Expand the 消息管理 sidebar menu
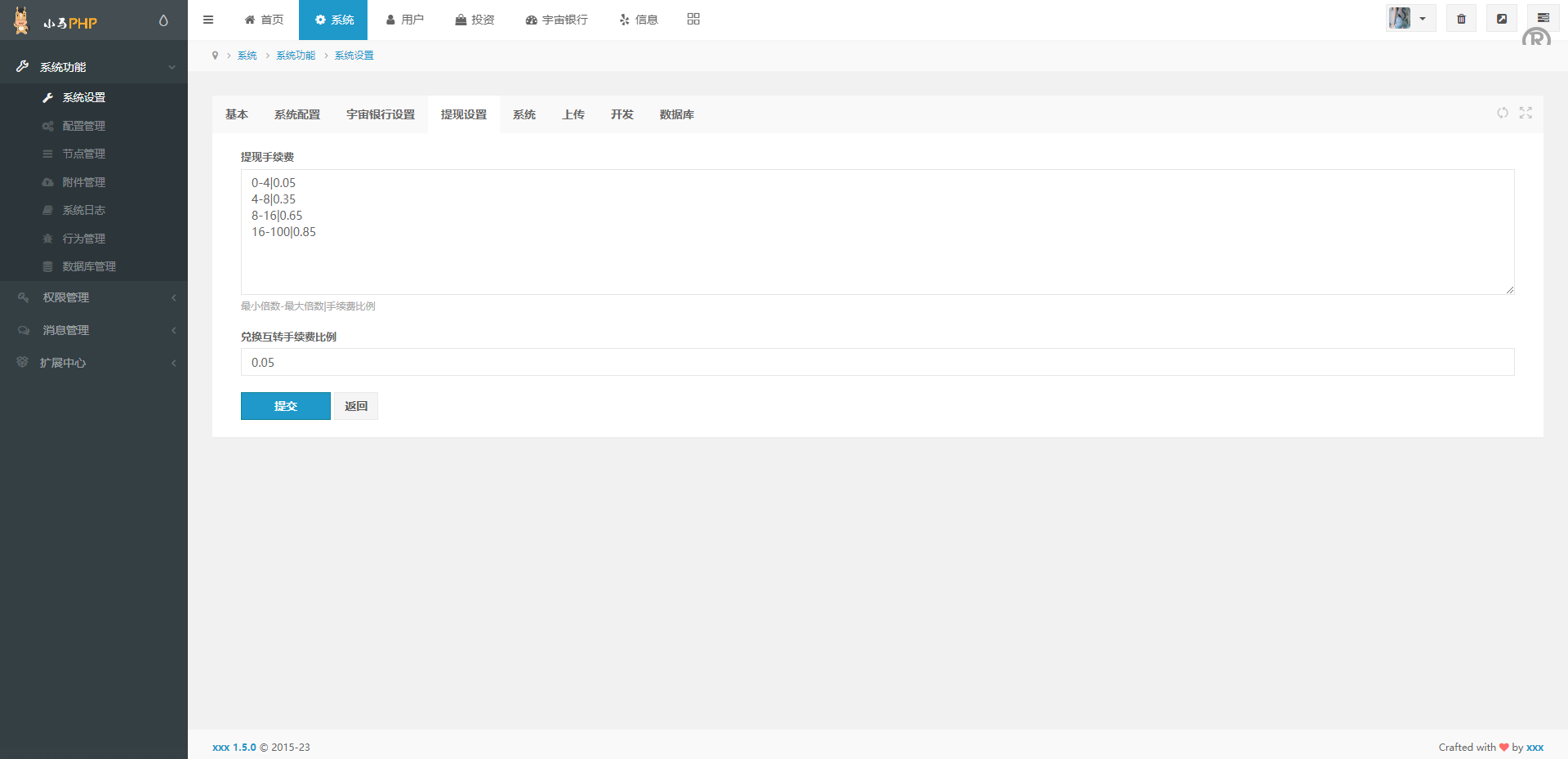This screenshot has width=1568, height=759. 94,330
